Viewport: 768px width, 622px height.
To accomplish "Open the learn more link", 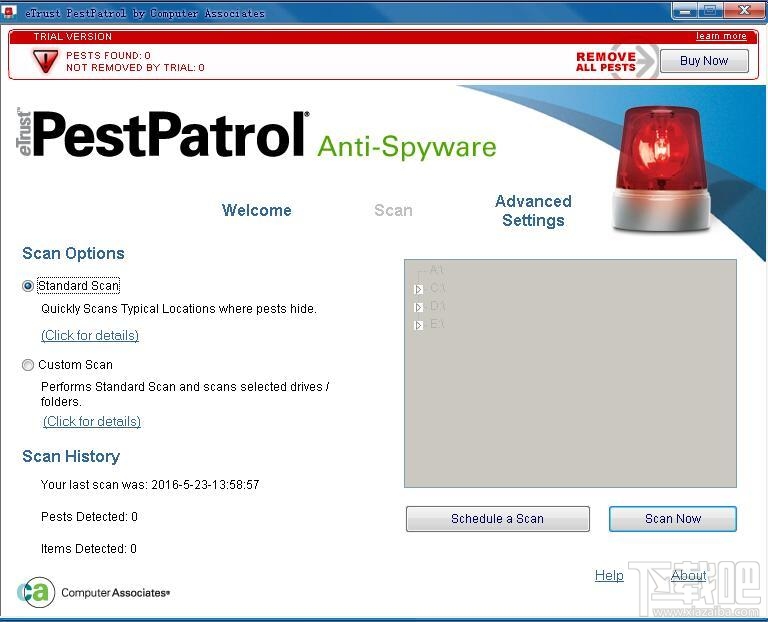I will (x=721, y=36).
